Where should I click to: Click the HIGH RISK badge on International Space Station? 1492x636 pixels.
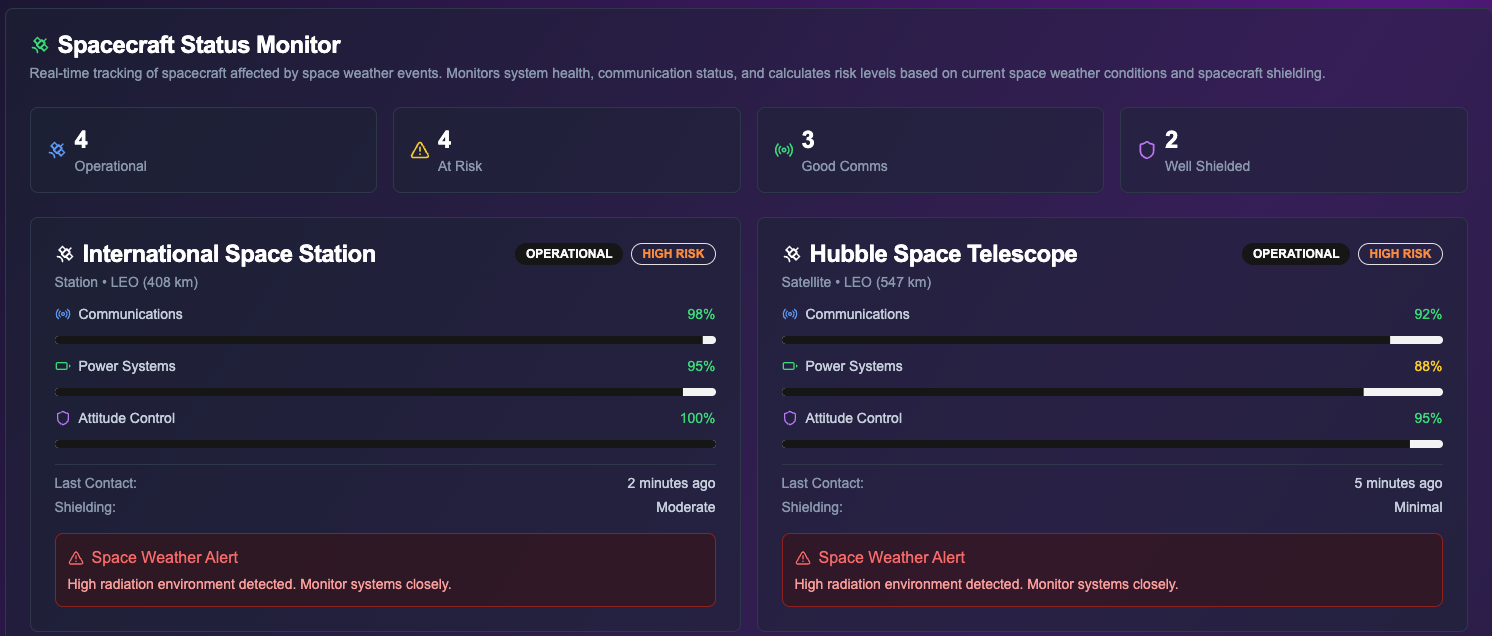point(673,254)
